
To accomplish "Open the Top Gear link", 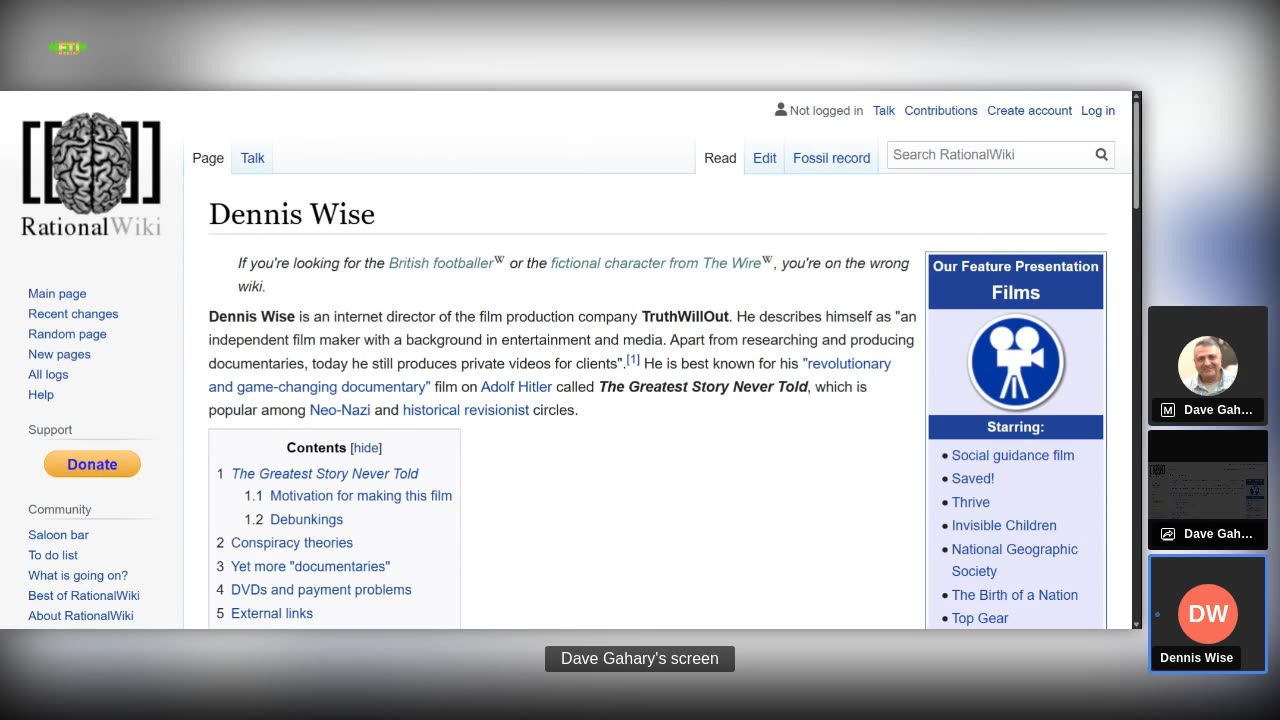I will [980, 618].
